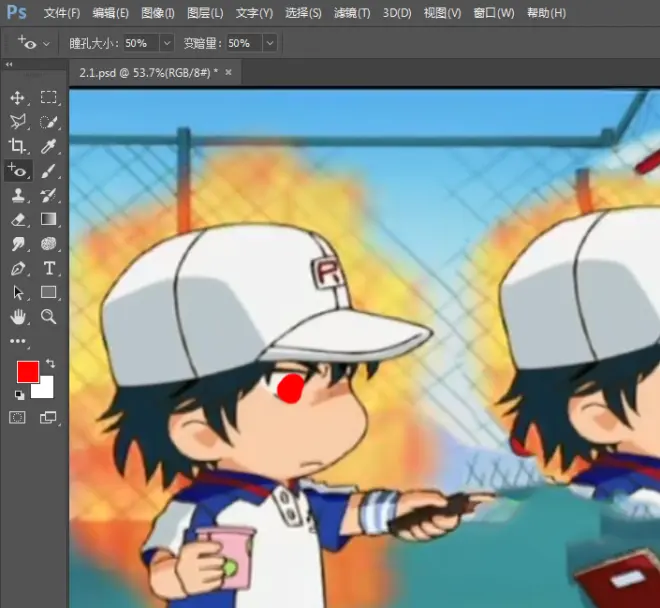The width and height of the screenshot is (660, 608).
Task: Select the Rectangular Marquee tool
Action: coord(48,97)
